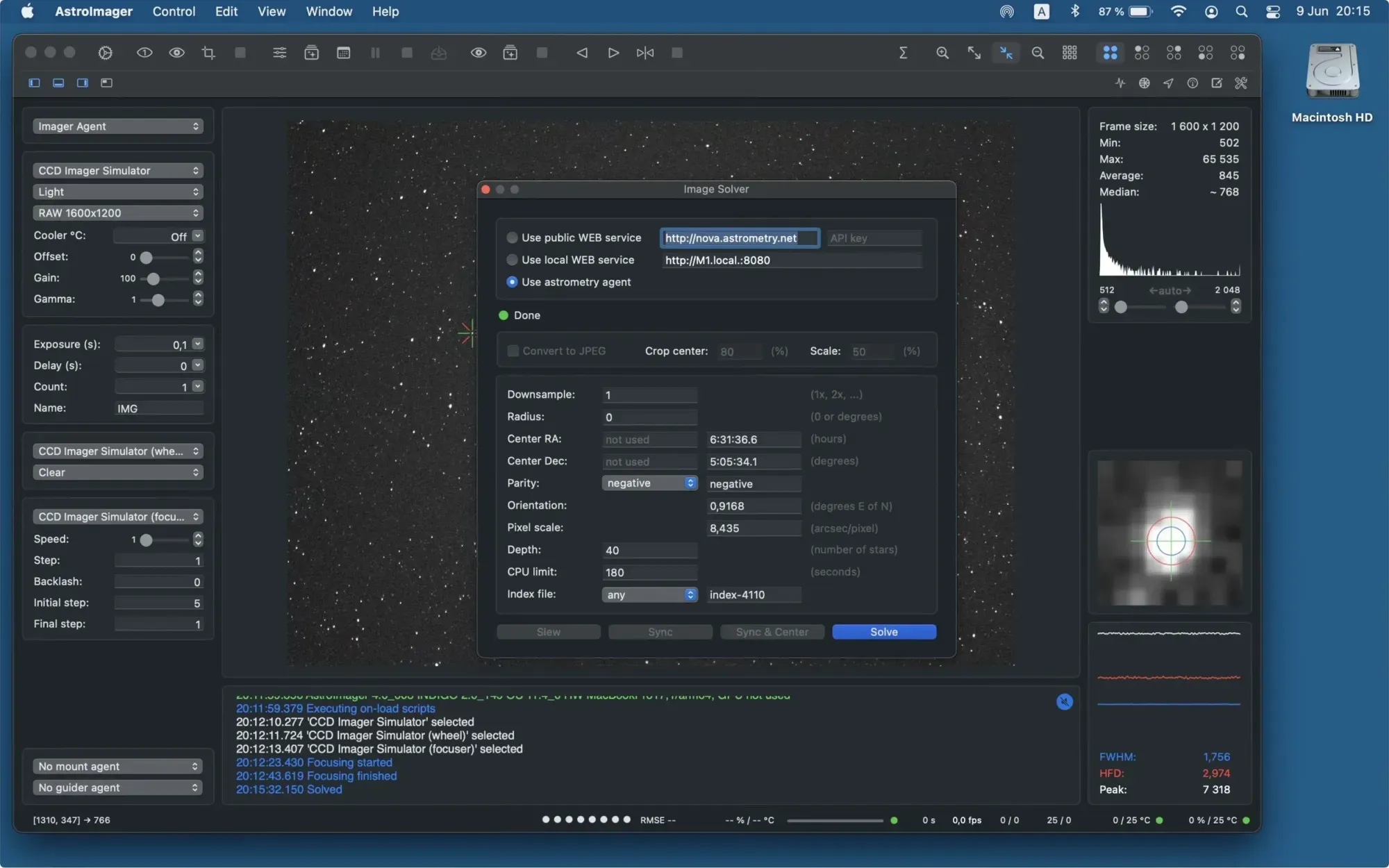Open the Window menu
This screenshot has width=1389, height=868.
[328, 12]
